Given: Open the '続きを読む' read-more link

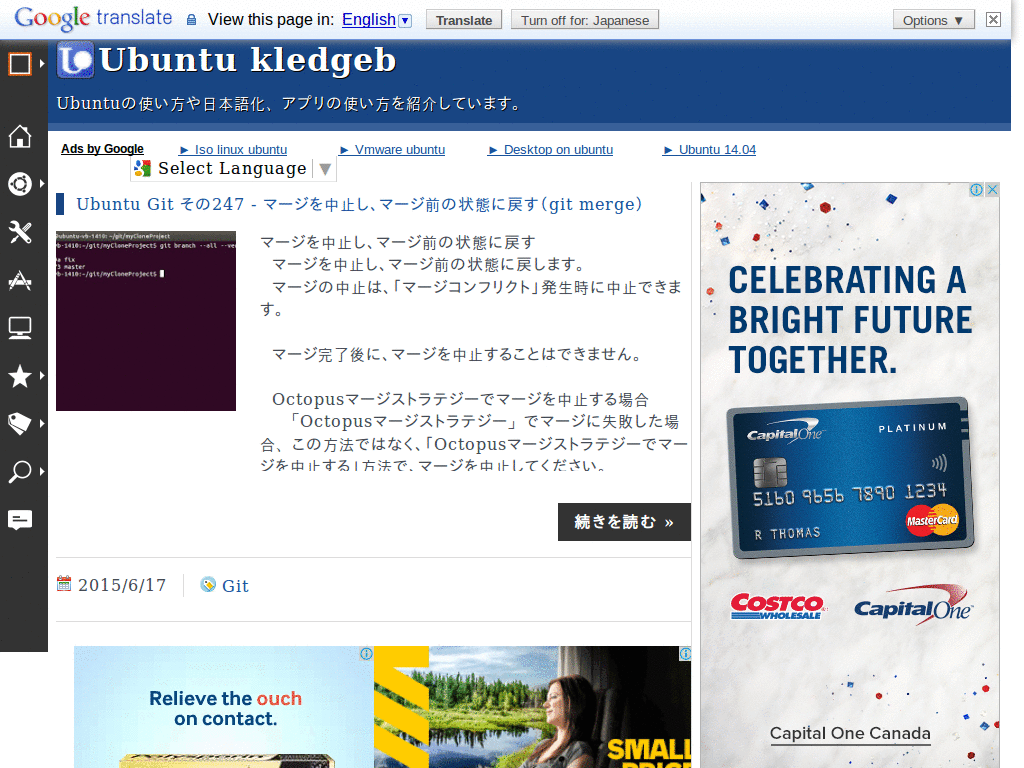Looking at the screenshot, I should 624,521.
